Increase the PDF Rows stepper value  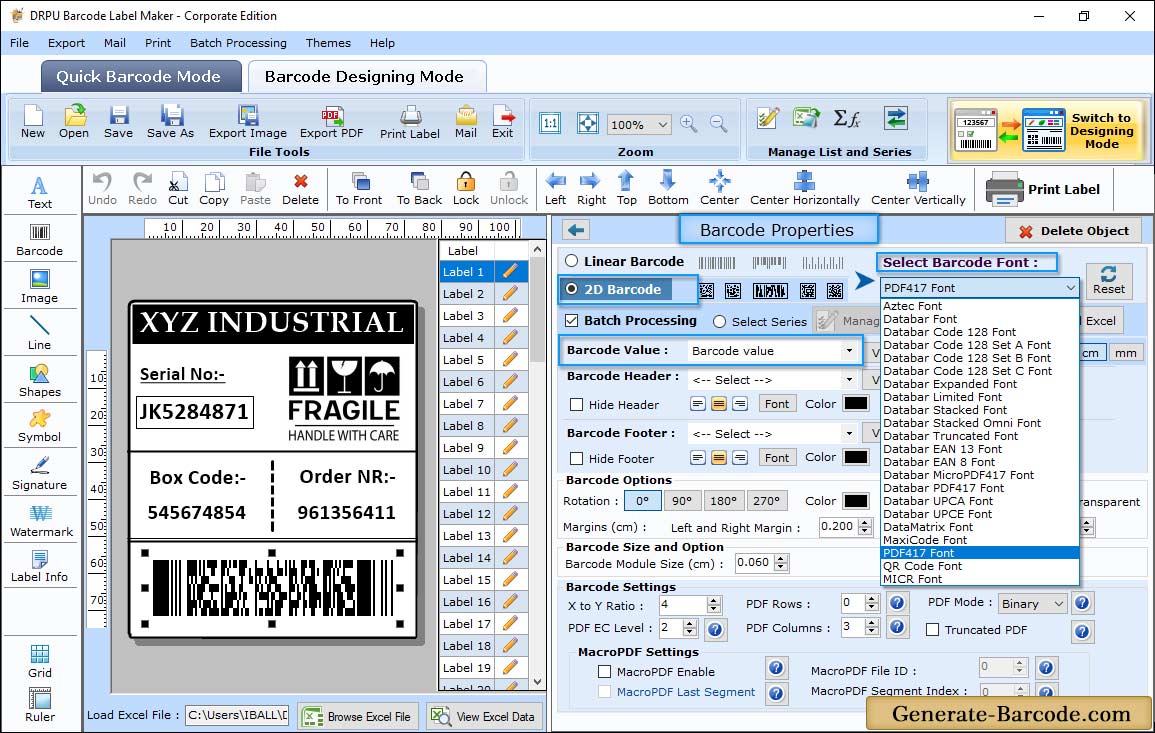(872, 599)
